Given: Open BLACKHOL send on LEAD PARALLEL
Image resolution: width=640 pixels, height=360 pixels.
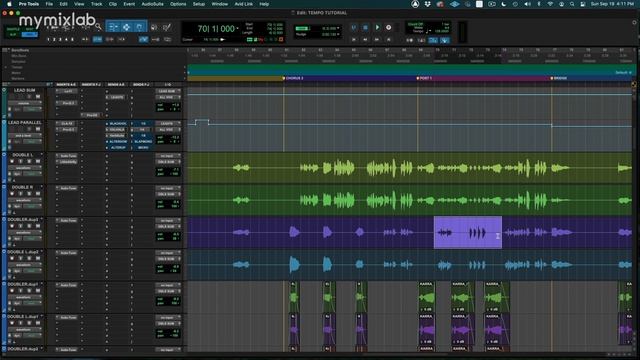Looking at the screenshot, I should pyautogui.click(x=118, y=124).
